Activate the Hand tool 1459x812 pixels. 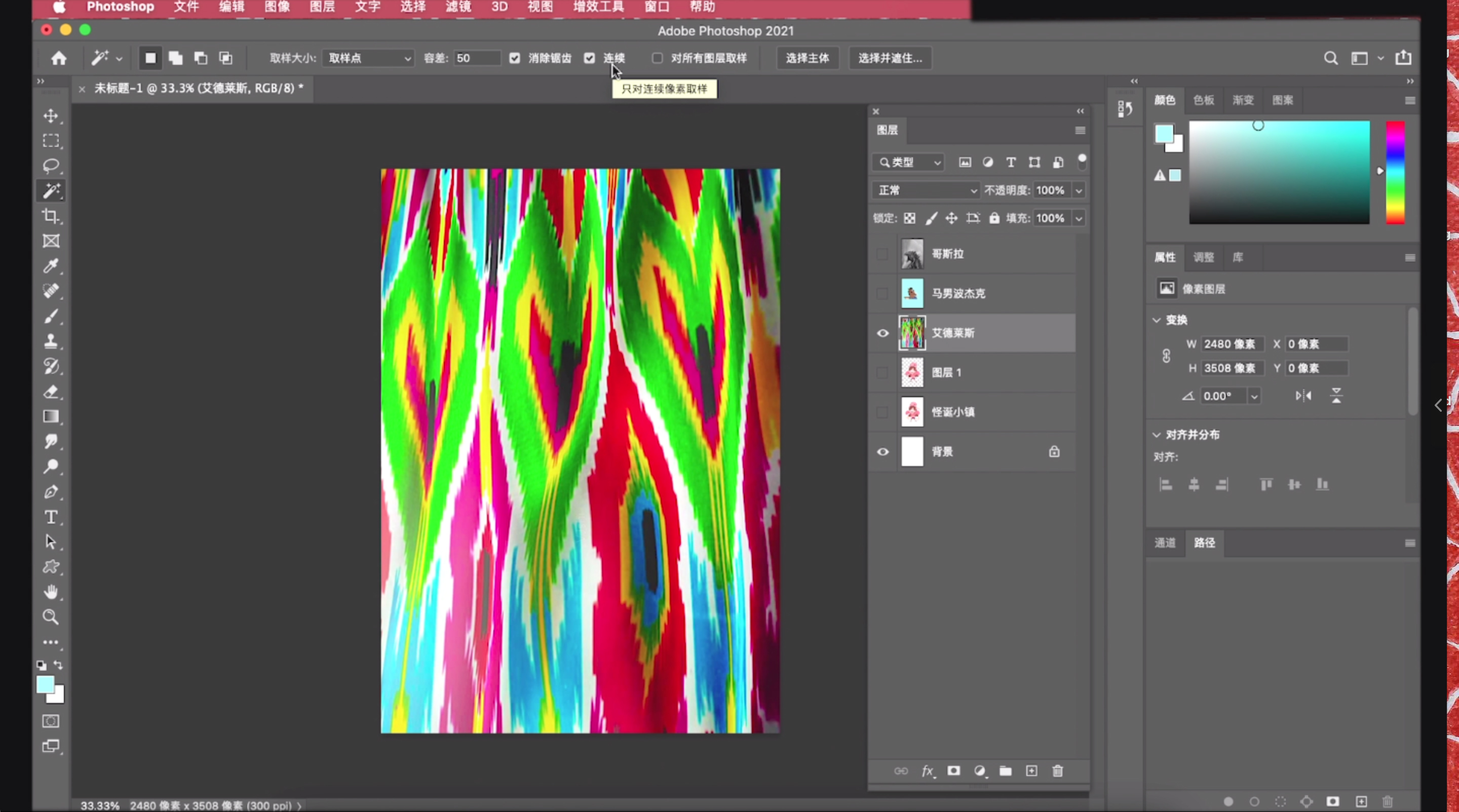pos(51,592)
